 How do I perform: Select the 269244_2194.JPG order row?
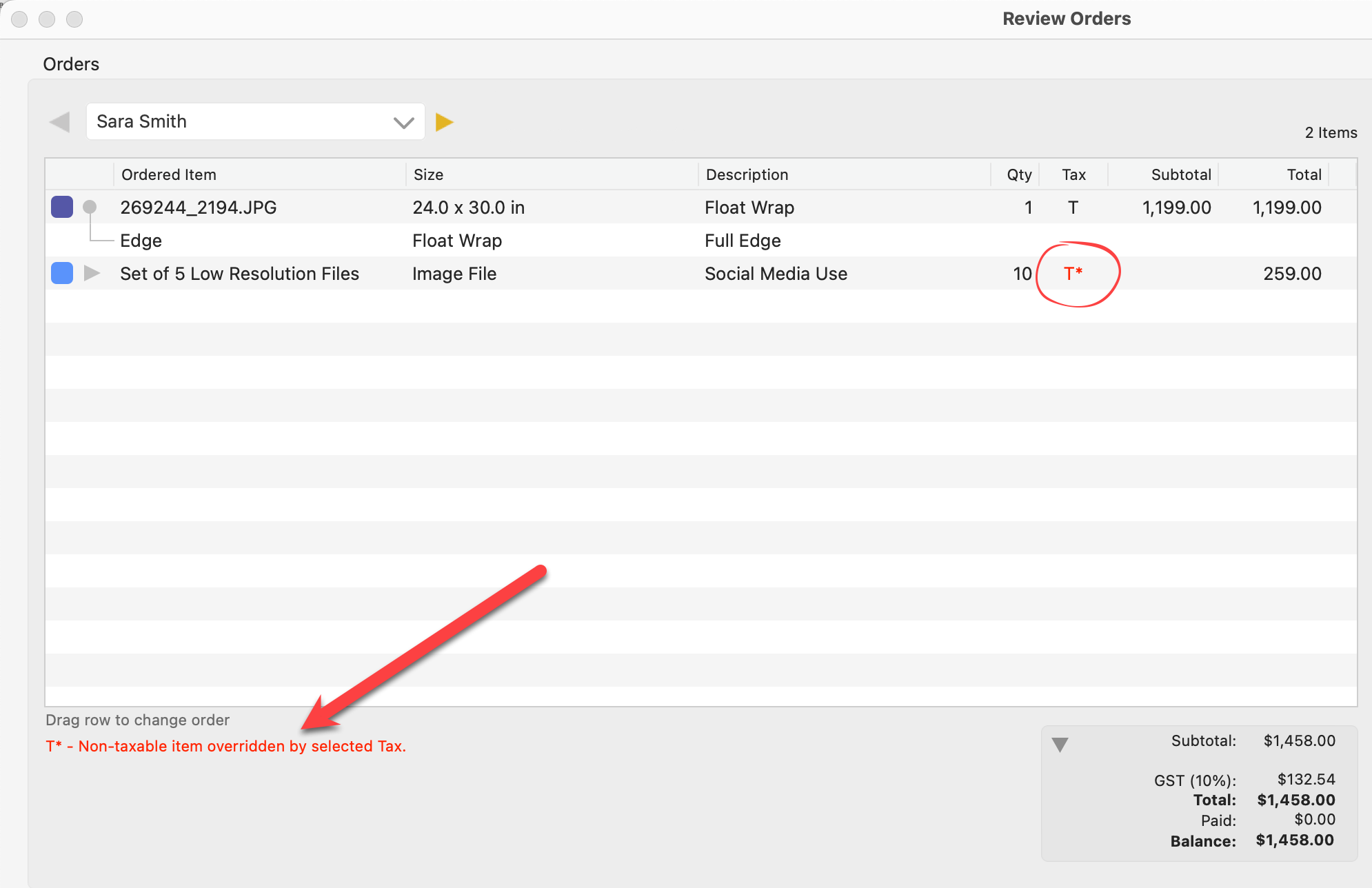click(199, 208)
